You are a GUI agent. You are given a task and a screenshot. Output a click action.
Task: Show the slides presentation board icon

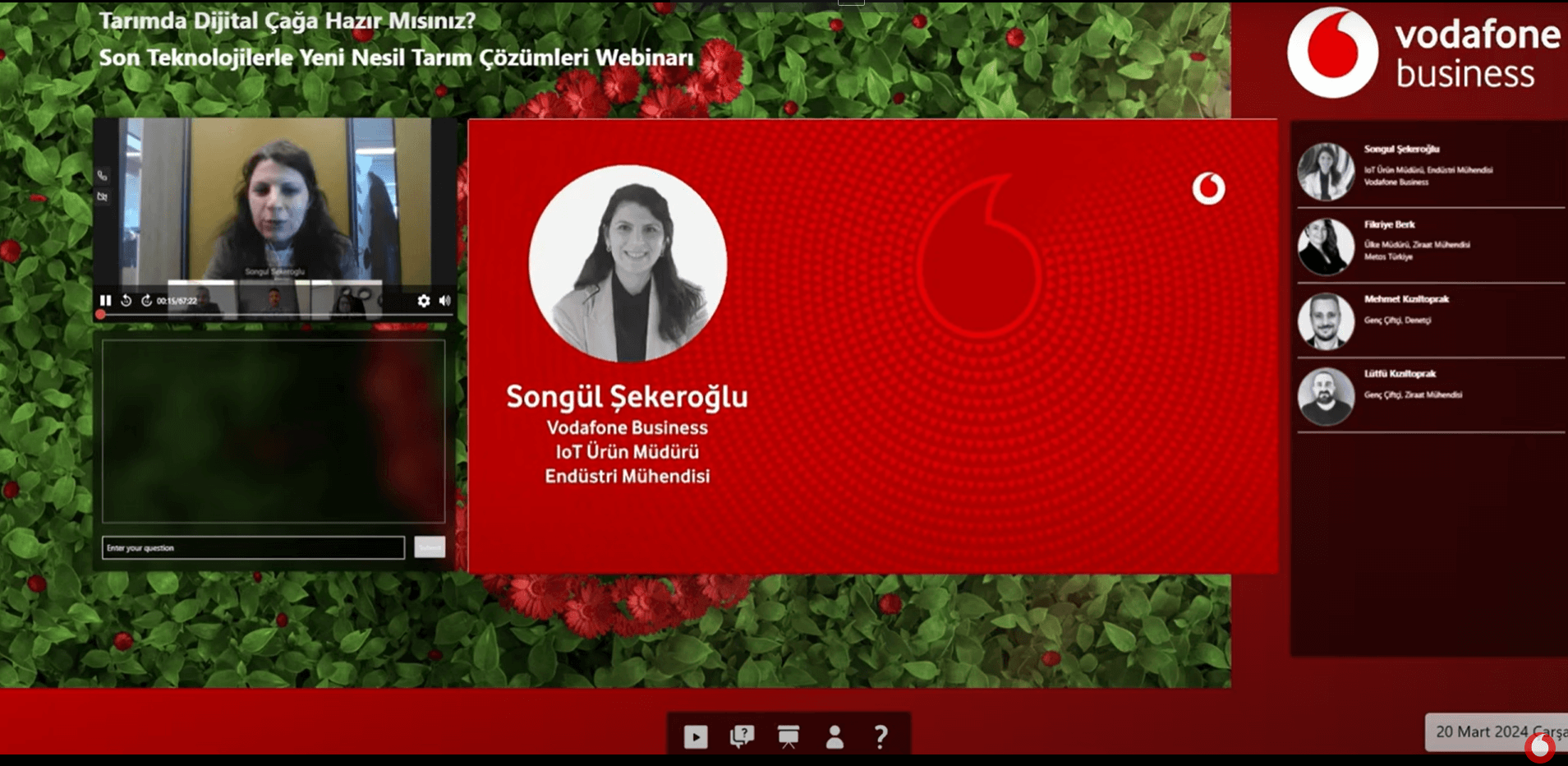click(789, 736)
